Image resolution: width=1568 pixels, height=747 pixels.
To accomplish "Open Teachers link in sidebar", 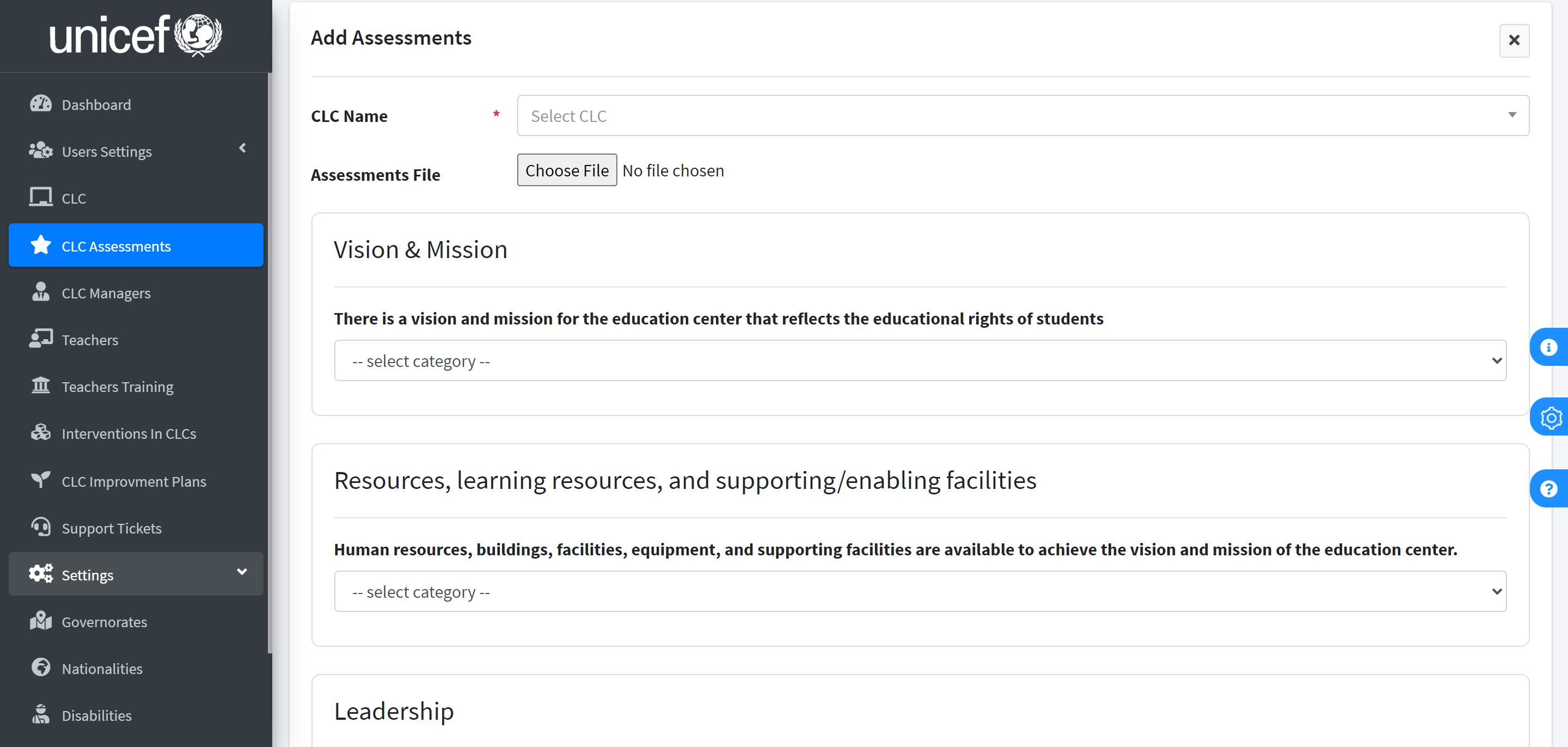I will click(136, 340).
